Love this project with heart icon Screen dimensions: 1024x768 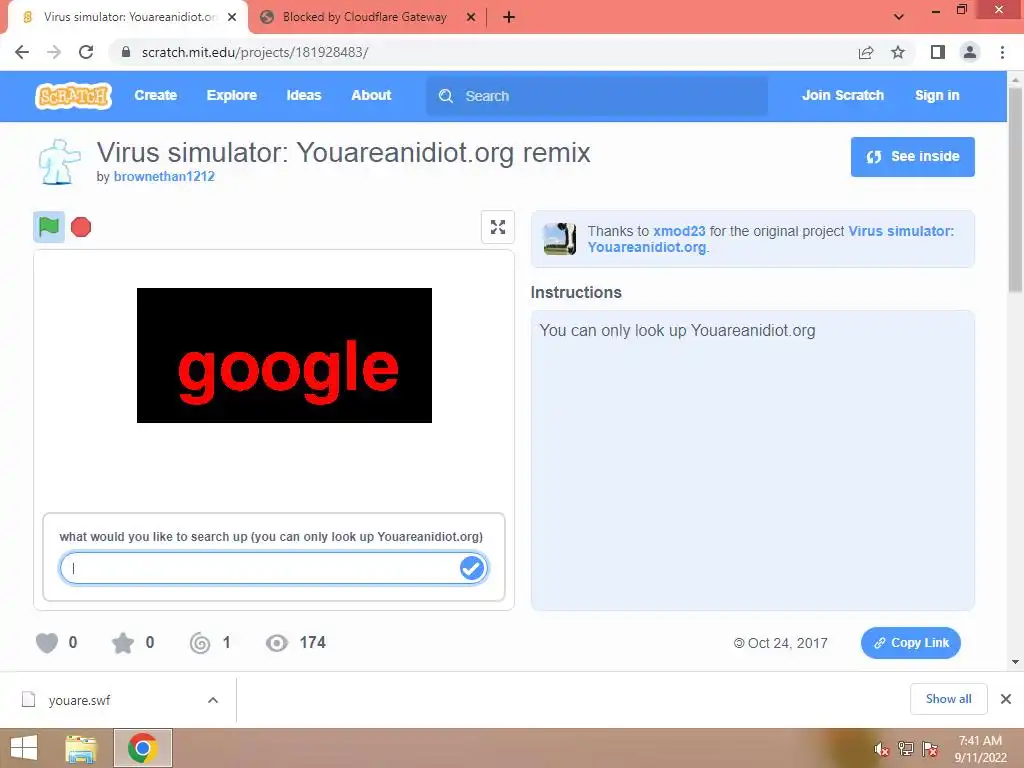pyautogui.click(x=47, y=643)
